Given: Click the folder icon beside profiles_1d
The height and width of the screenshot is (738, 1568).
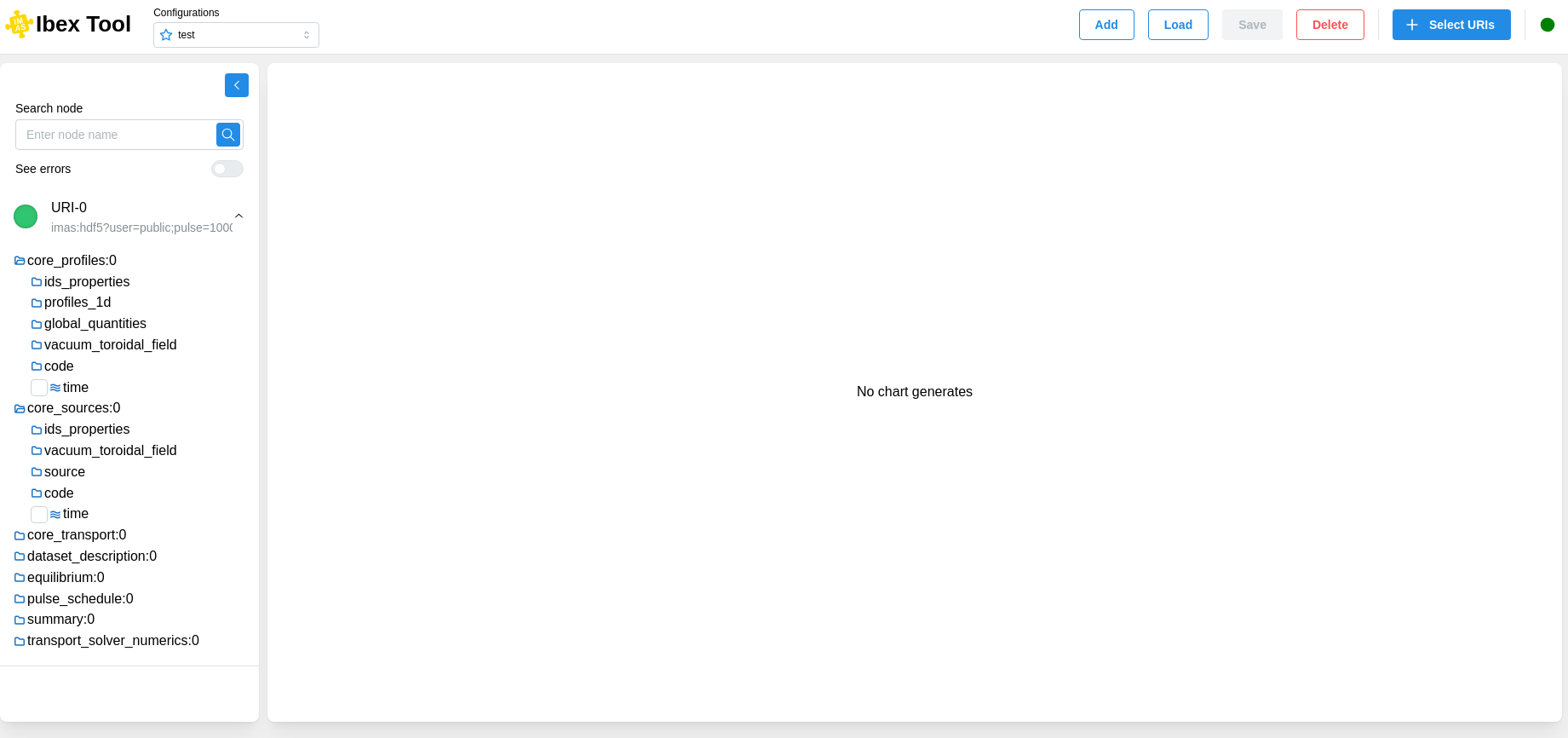Looking at the screenshot, I should pyautogui.click(x=37, y=303).
